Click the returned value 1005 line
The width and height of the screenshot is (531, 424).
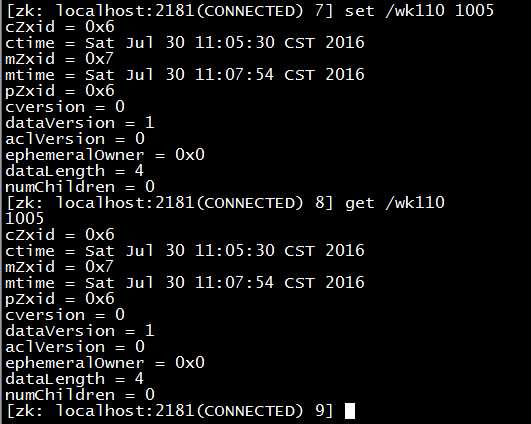24,218
